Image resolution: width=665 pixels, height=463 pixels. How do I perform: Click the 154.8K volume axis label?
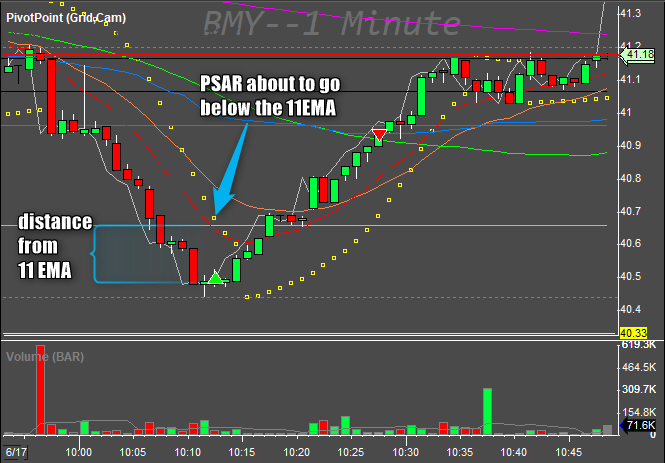[638, 412]
